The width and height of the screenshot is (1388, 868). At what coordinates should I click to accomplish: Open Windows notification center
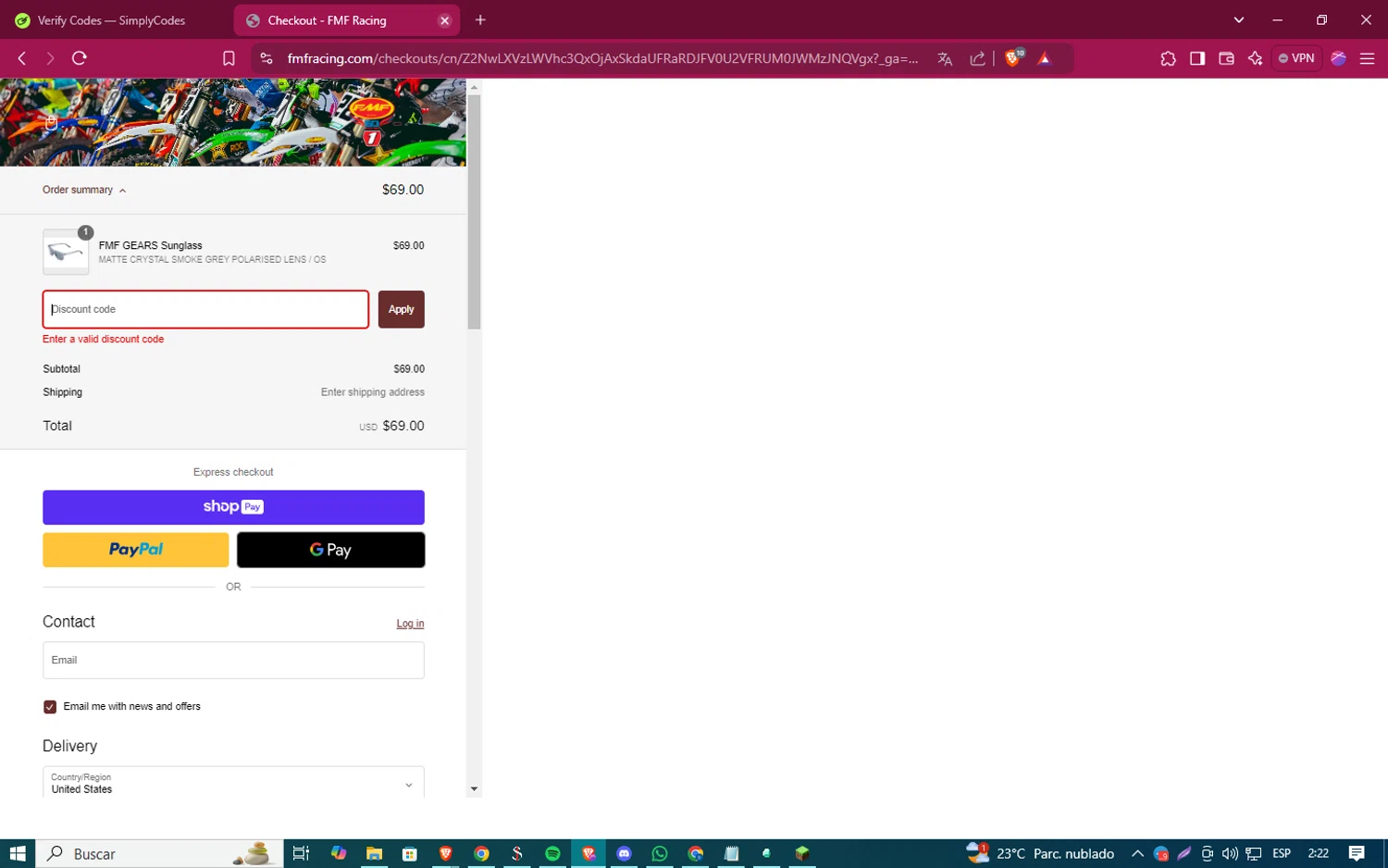pos(1357,853)
